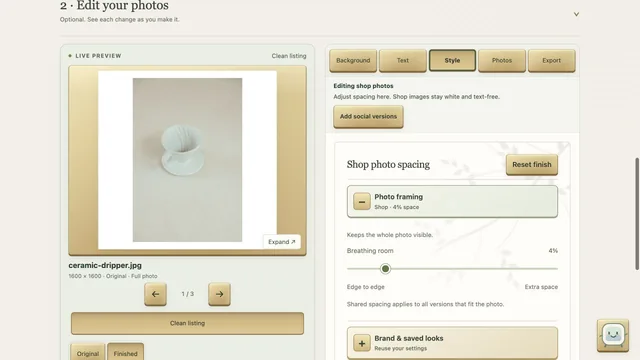Click the Edge to edge label
This screenshot has width=640, height=360.
click(365, 287)
